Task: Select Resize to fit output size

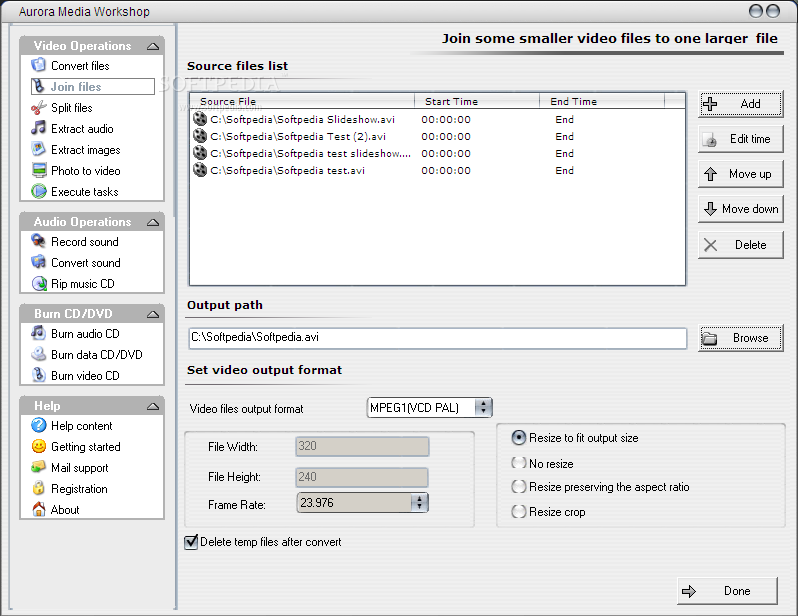Action: point(518,437)
